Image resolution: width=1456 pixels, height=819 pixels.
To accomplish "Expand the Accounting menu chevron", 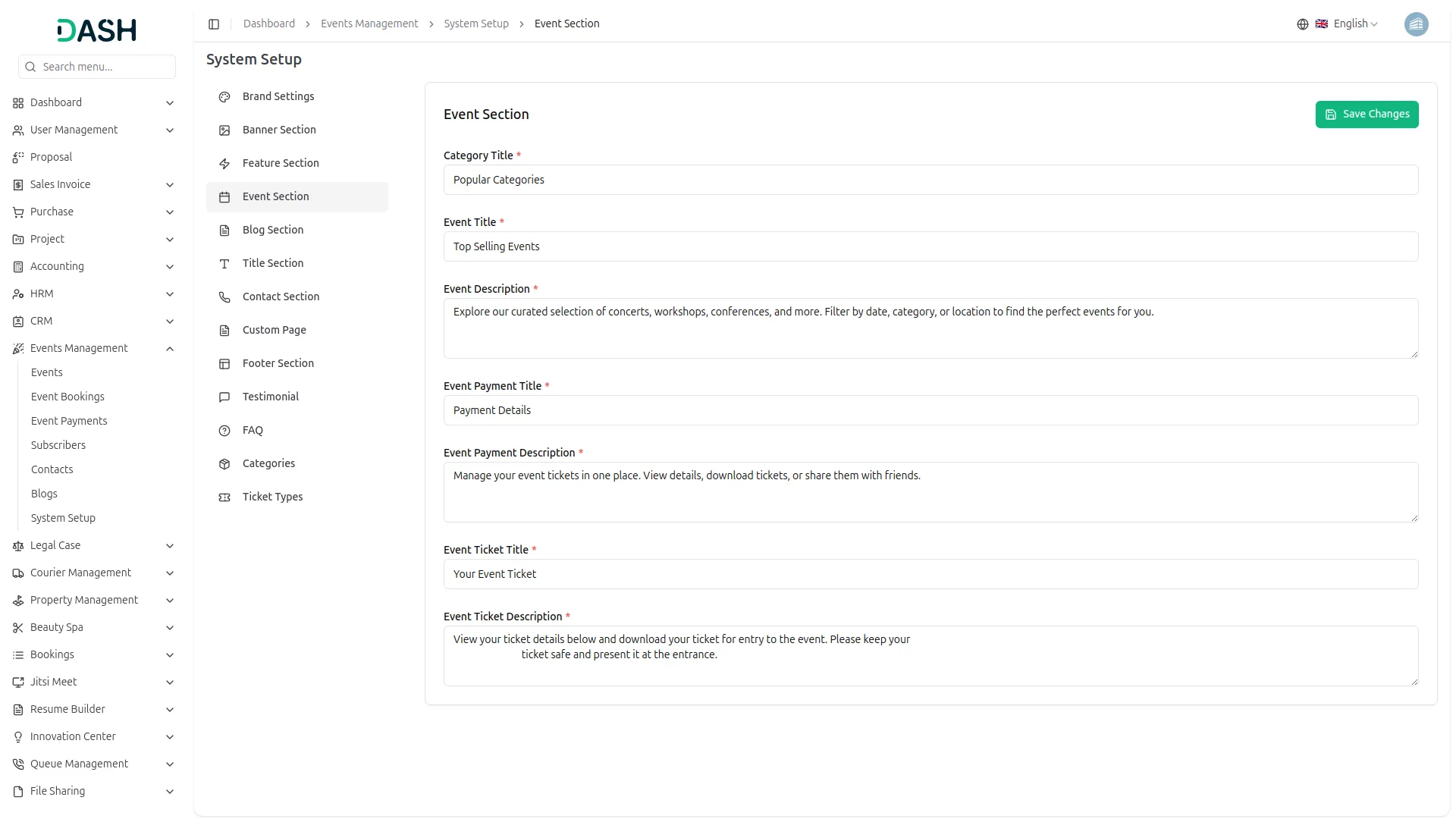I will point(170,267).
